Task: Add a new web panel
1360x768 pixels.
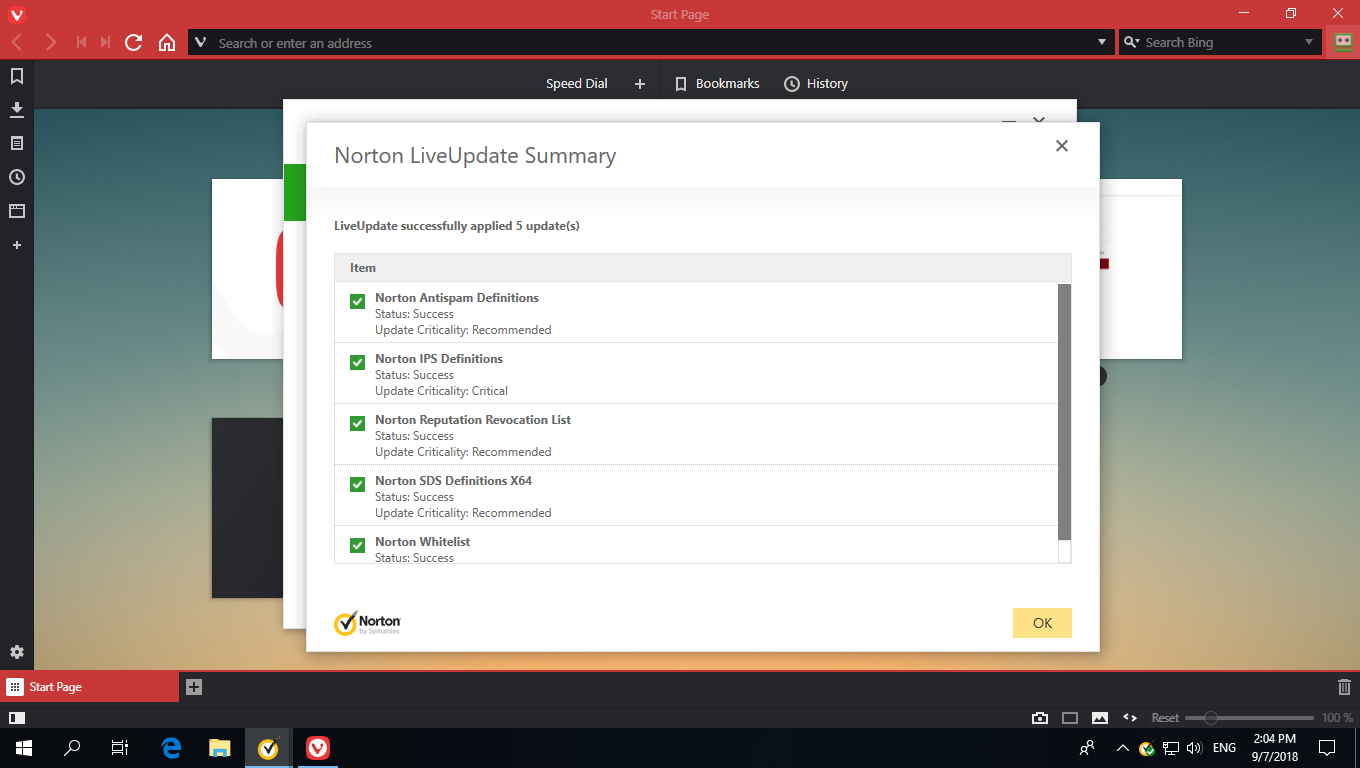Action: coord(17,245)
